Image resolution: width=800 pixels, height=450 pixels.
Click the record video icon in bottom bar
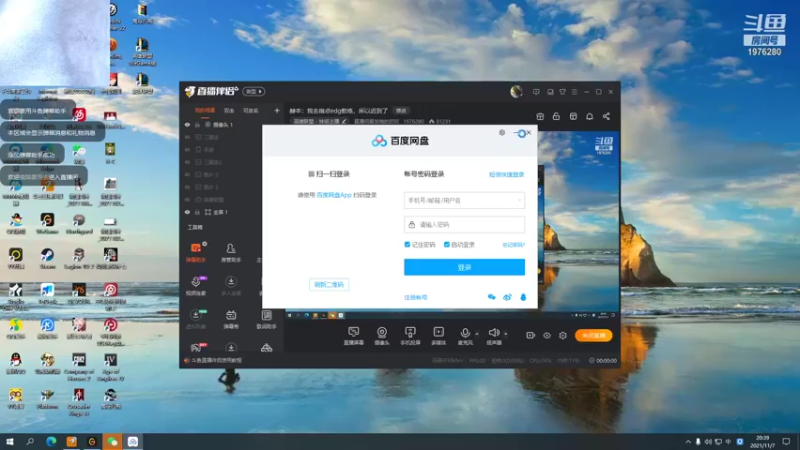click(531, 335)
